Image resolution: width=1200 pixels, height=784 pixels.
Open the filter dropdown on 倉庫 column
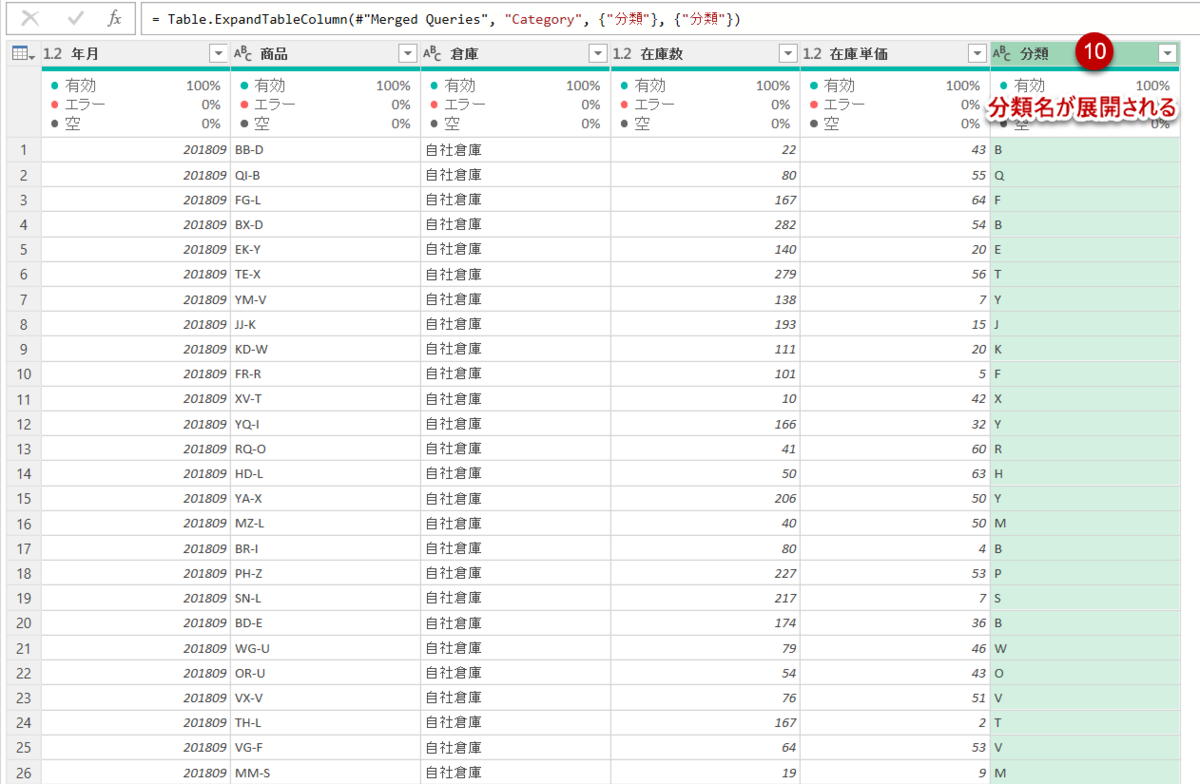click(x=600, y=52)
